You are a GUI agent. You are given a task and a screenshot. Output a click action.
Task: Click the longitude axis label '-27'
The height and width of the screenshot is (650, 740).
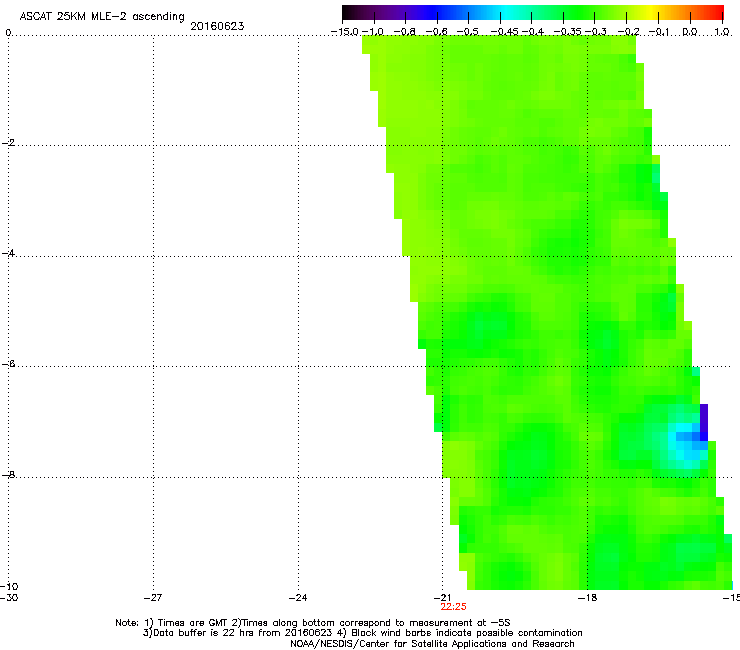pos(153,598)
